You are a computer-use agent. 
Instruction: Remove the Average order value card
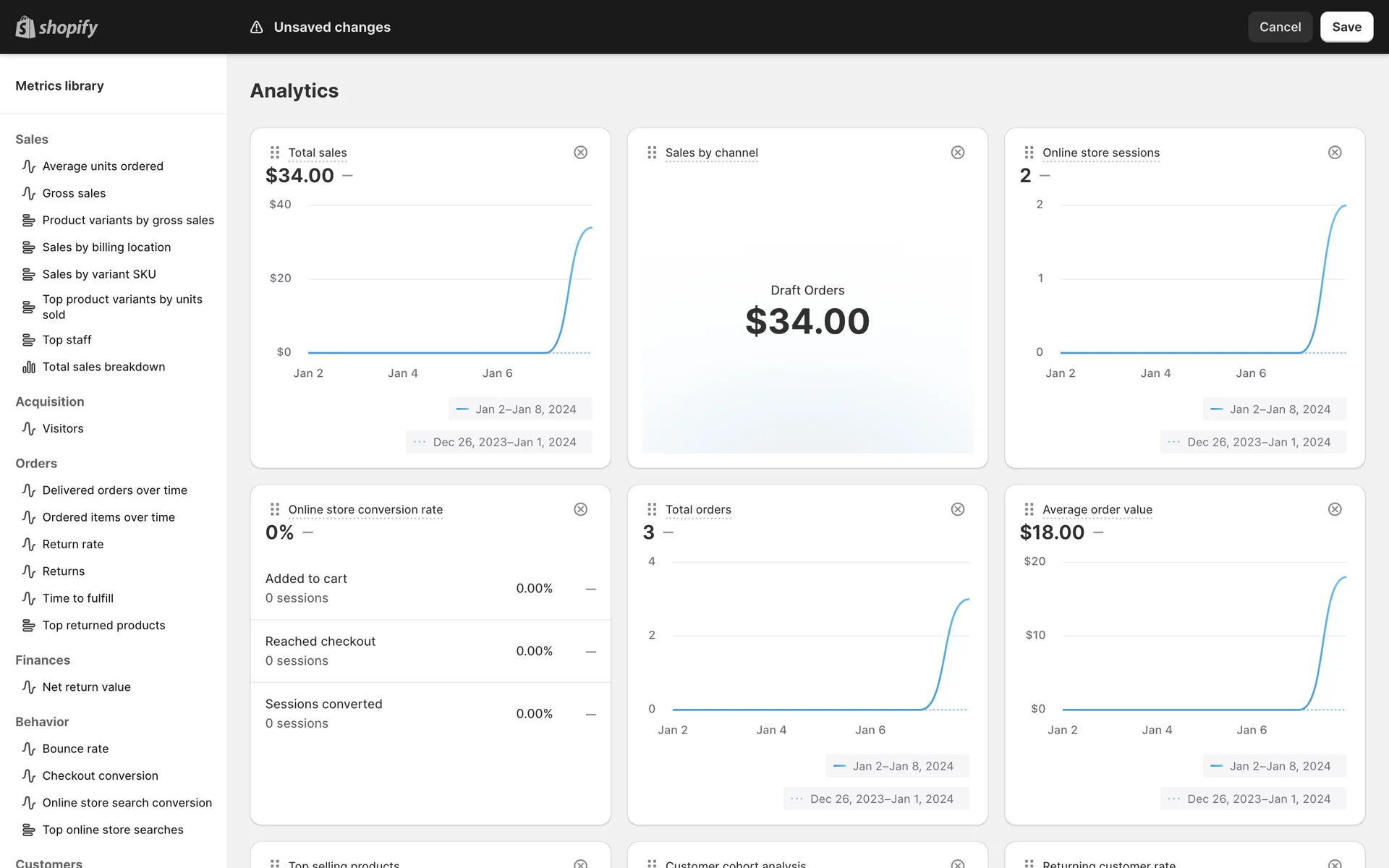(1335, 509)
